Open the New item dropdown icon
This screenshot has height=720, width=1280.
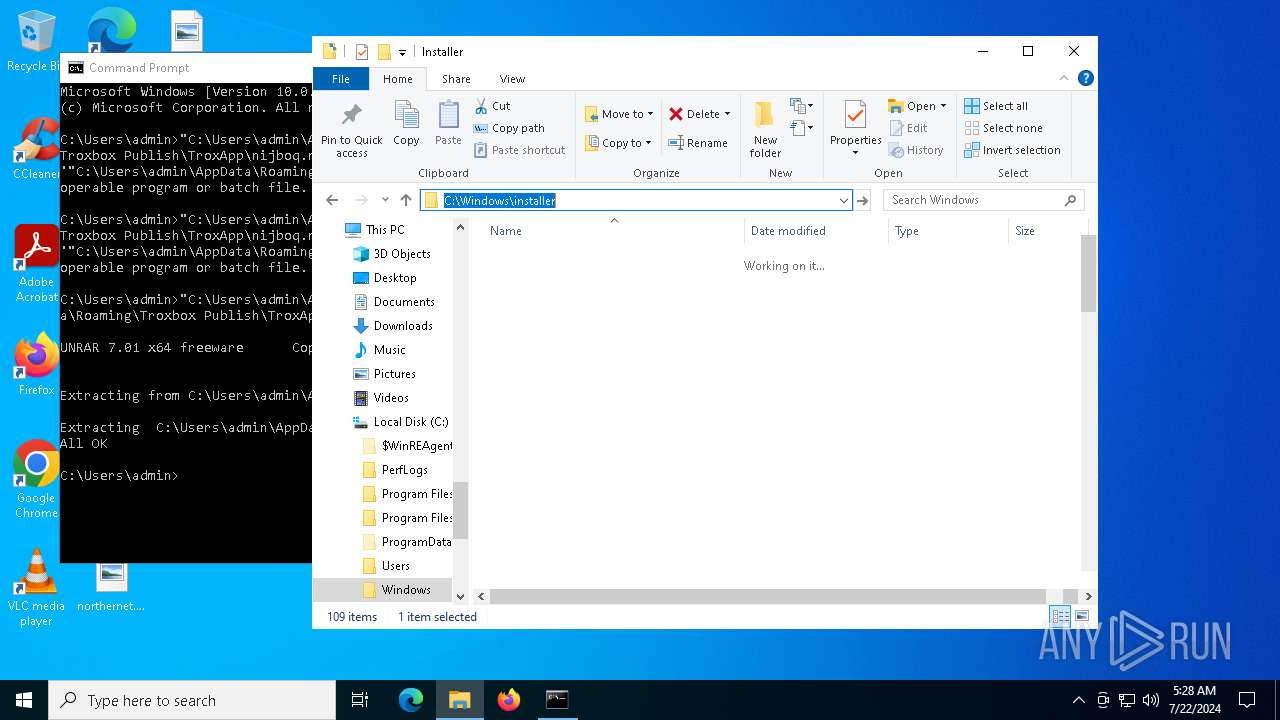pos(800,106)
